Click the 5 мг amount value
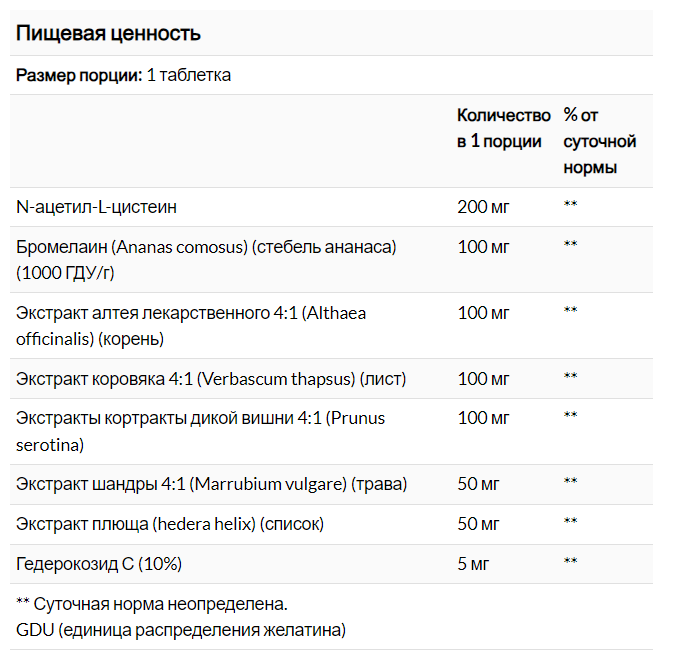 tap(474, 563)
